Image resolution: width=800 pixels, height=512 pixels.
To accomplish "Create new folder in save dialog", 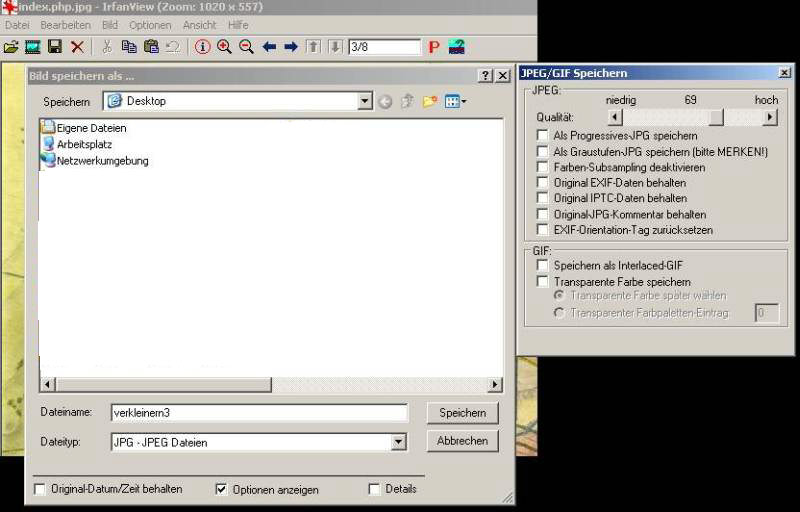I will pos(430,101).
